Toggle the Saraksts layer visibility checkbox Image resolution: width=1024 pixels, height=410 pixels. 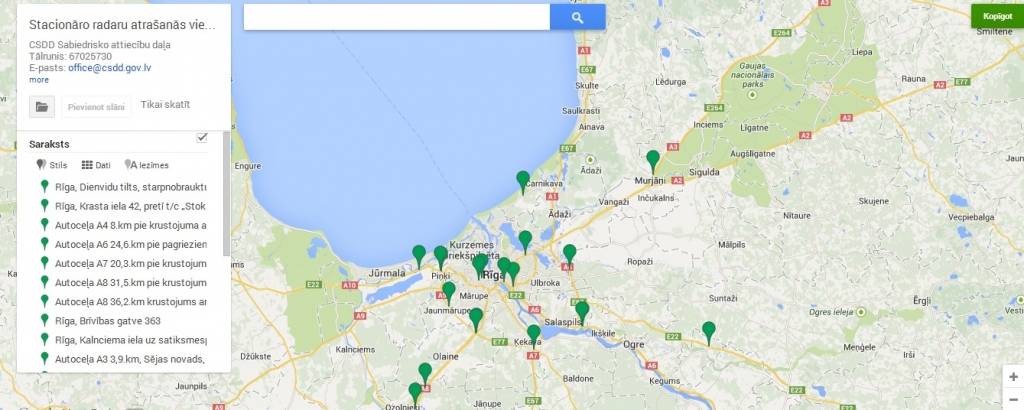click(202, 138)
